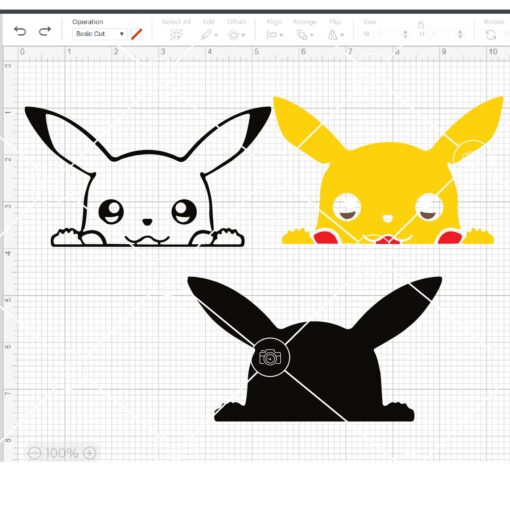Expand the Arrange dropdown arrow
Viewport: 510px width, 510px height.
(x=312, y=35)
